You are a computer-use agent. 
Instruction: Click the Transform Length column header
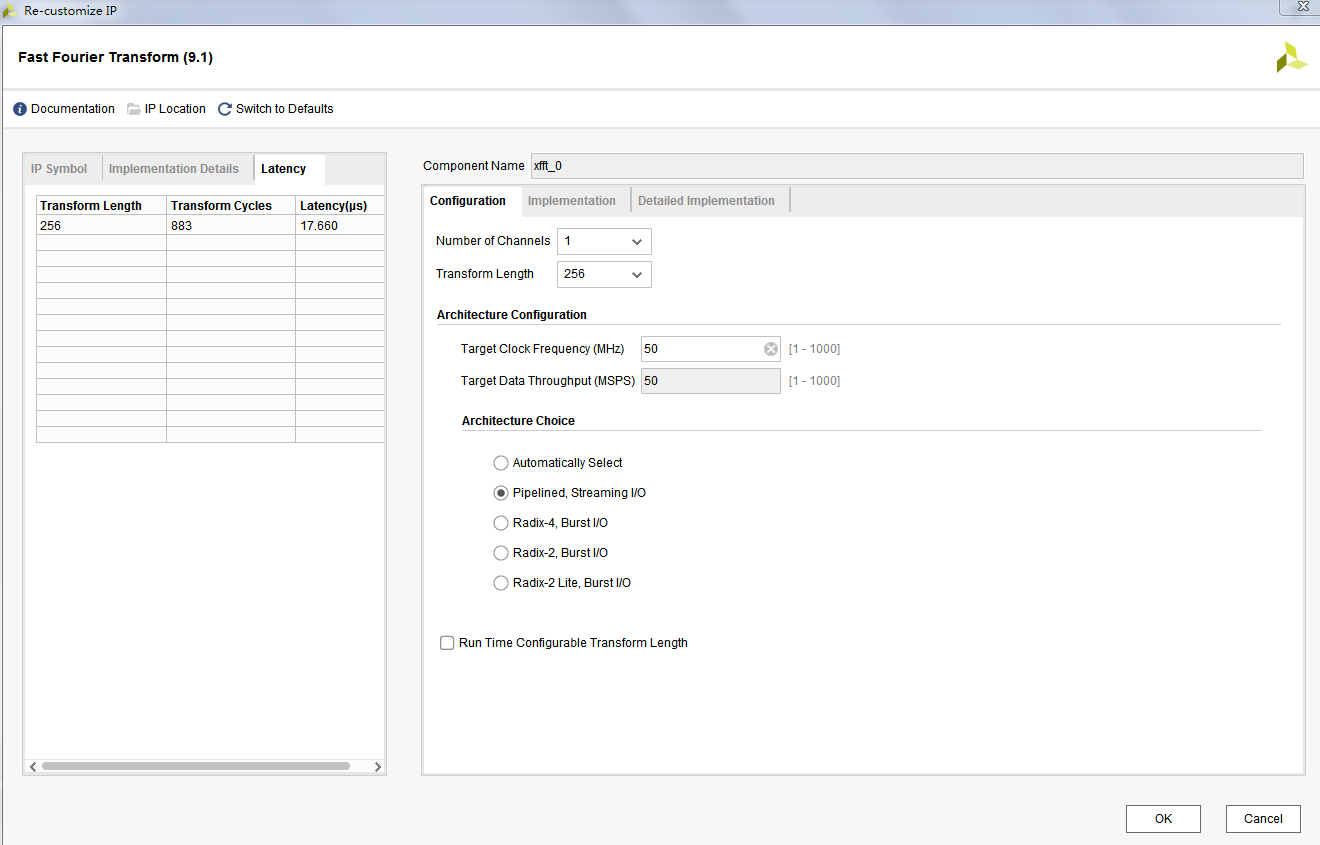point(101,206)
